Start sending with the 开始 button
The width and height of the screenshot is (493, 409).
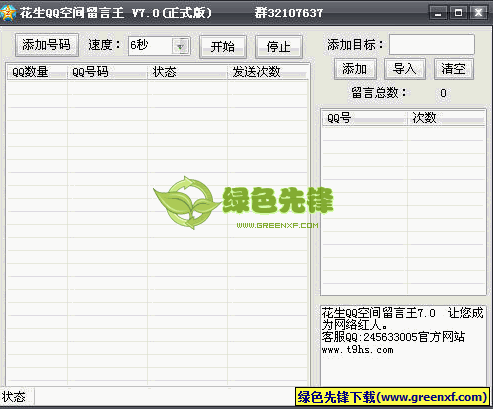pyautogui.click(x=223, y=47)
